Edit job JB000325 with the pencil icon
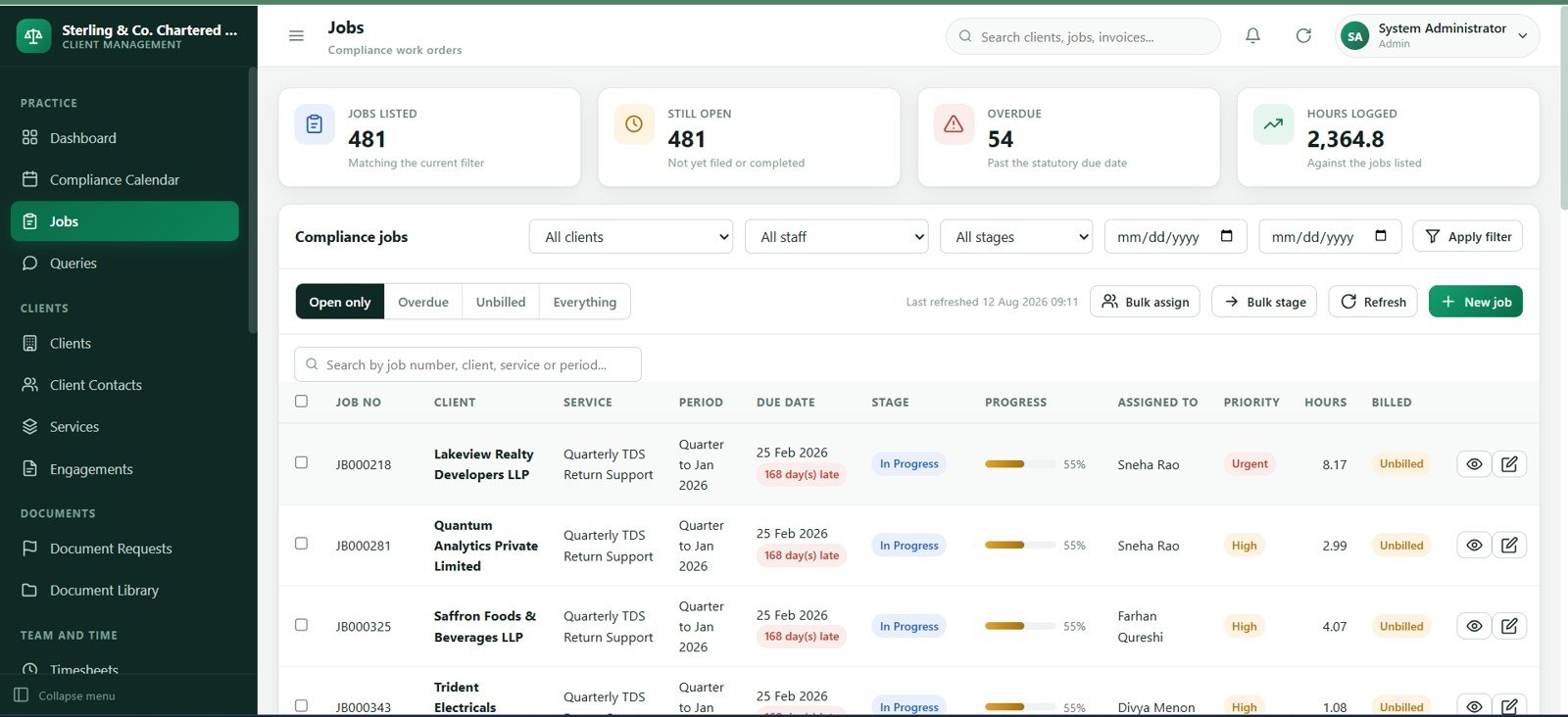This screenshot has height=717, width=1568. [x=1509, y=626]
